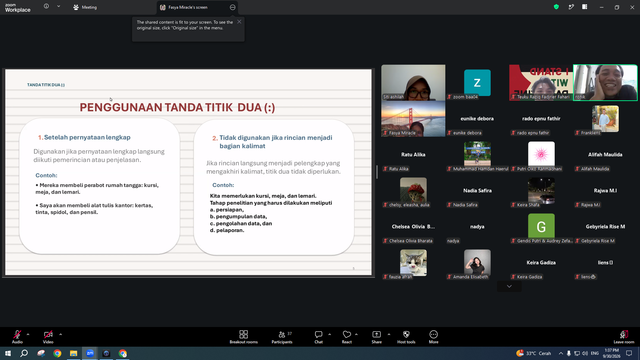The height and width of the screenshot is (360, 640).
Task: Toggle the panel layout icon in the title bar
Action: (x=584, y=7)
